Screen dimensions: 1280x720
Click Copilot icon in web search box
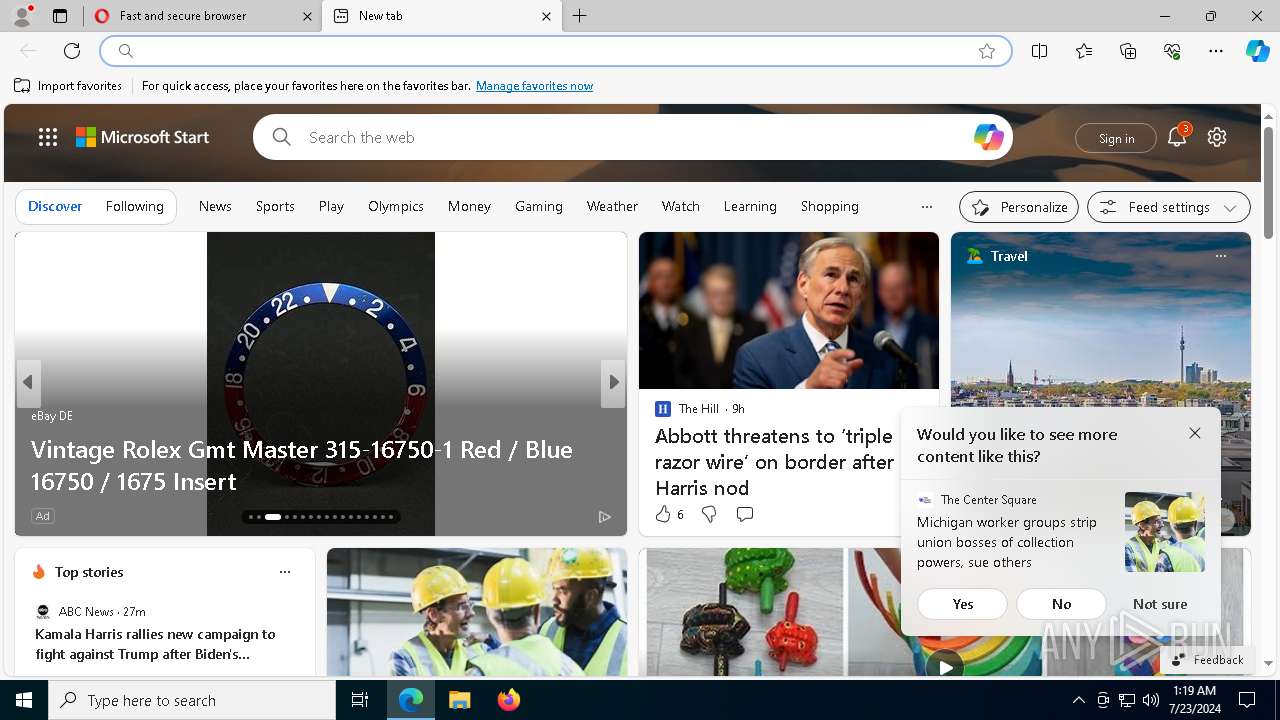[988, 137]
